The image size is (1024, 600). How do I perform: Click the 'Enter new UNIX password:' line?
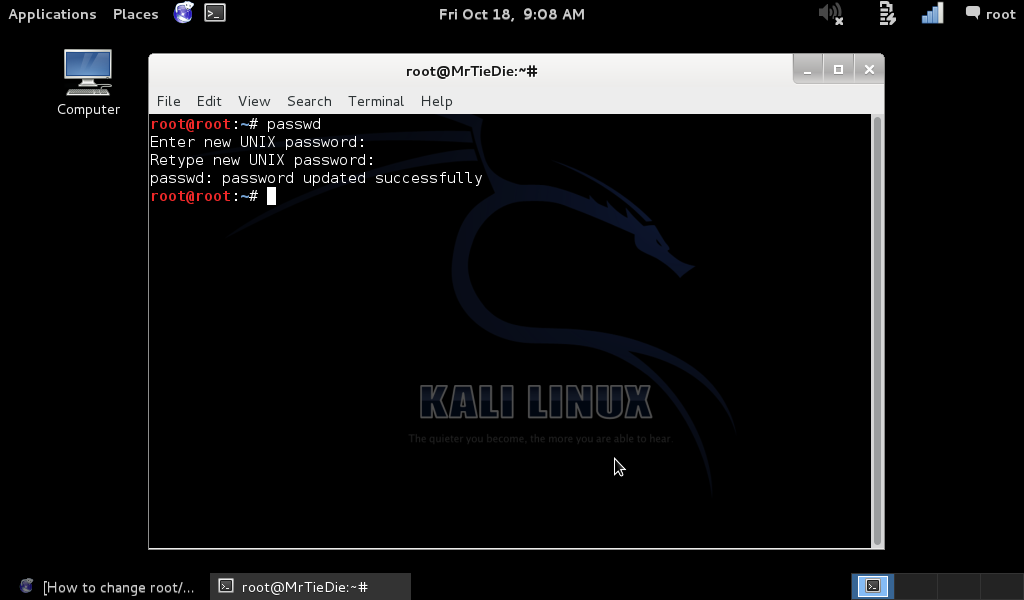click(257, 142)
